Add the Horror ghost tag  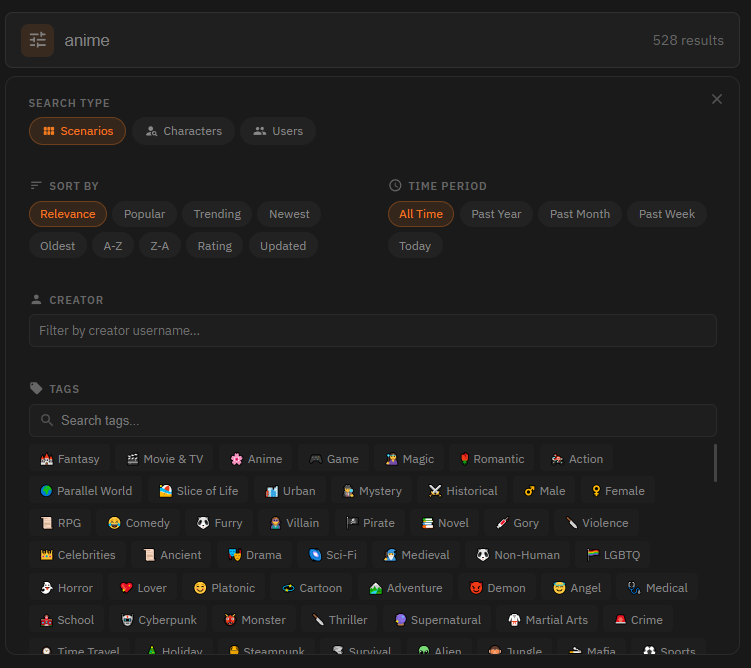(x=66, y=588)
